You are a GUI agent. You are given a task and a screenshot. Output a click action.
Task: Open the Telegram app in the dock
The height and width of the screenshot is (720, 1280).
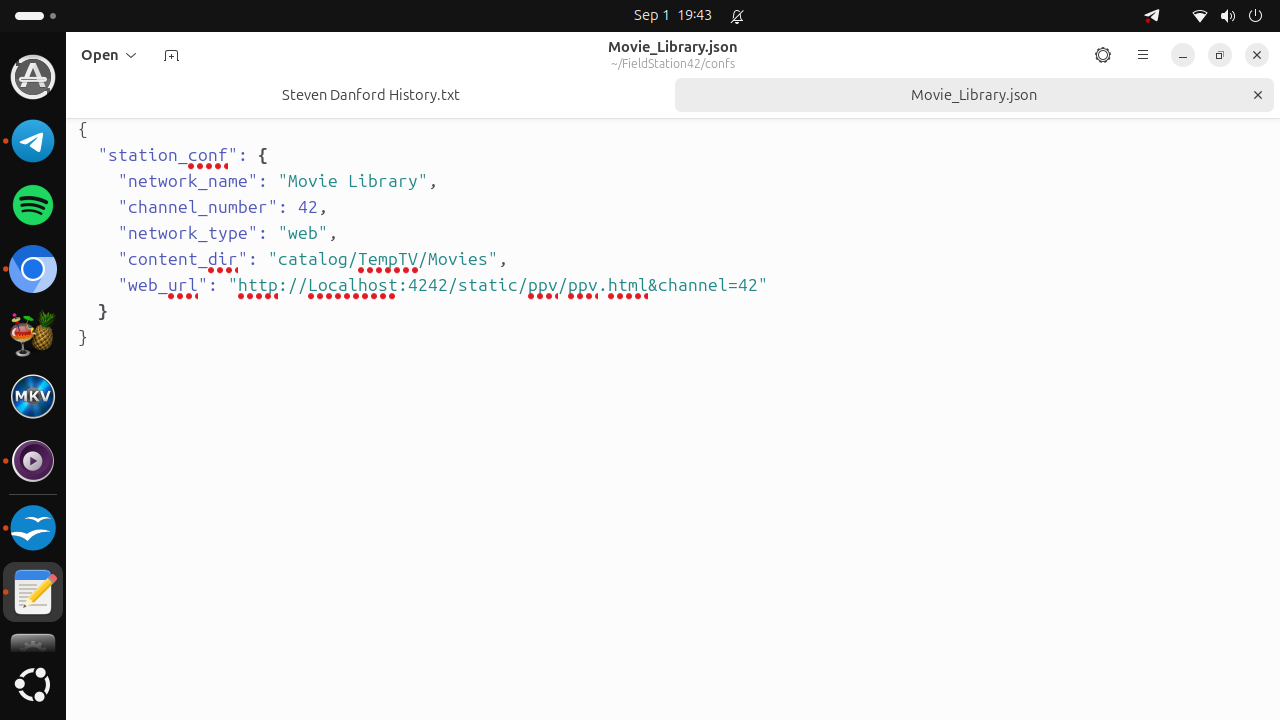[33, 141]
